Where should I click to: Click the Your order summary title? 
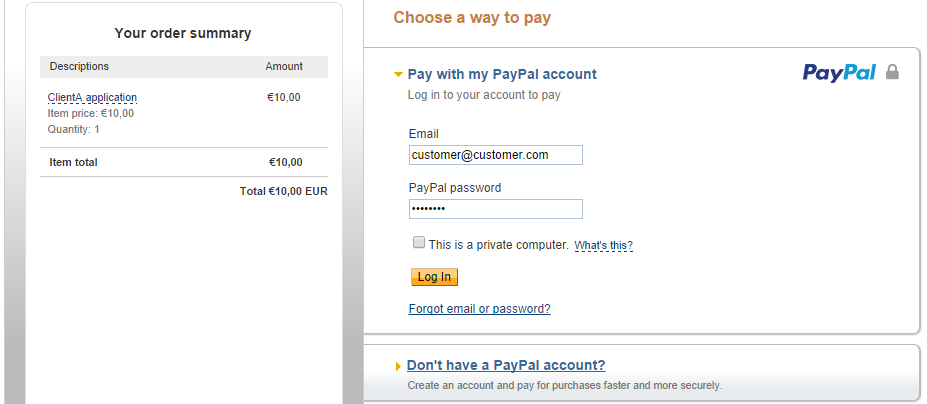(x=183, y=34)
